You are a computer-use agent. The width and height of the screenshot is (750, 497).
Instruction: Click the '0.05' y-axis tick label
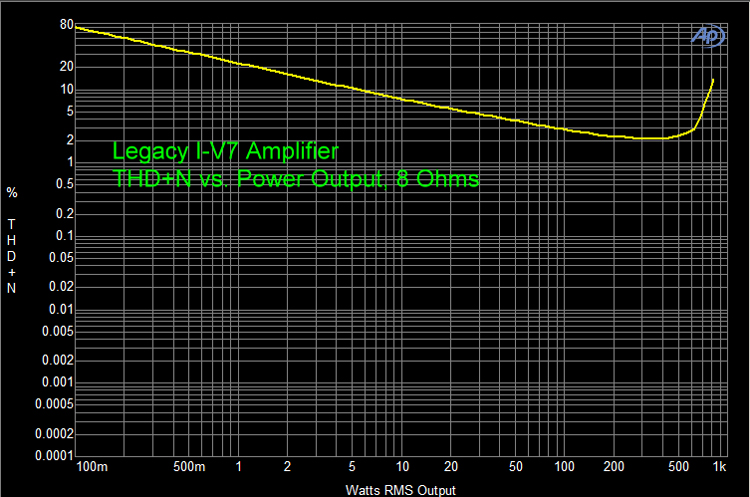coord(59,257)
